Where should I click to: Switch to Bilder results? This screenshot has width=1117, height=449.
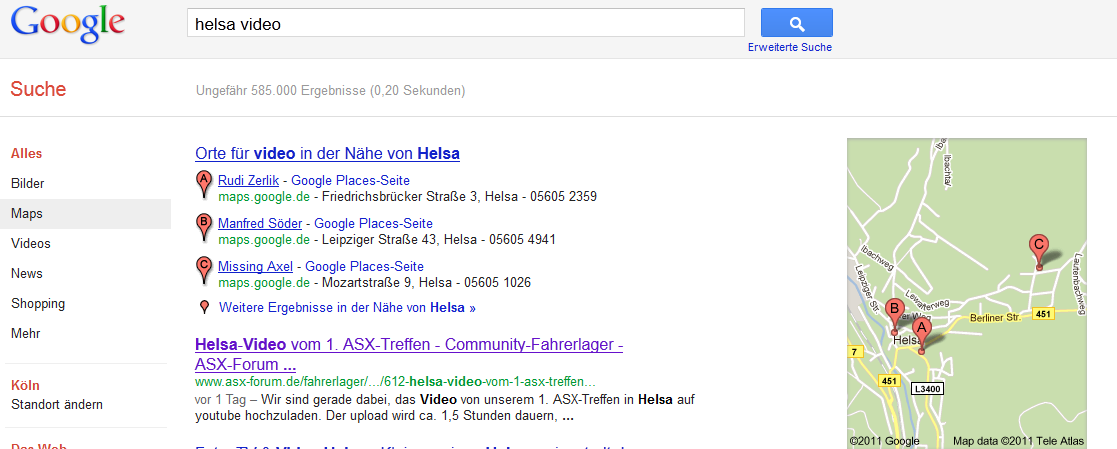[x=28, y=183]
